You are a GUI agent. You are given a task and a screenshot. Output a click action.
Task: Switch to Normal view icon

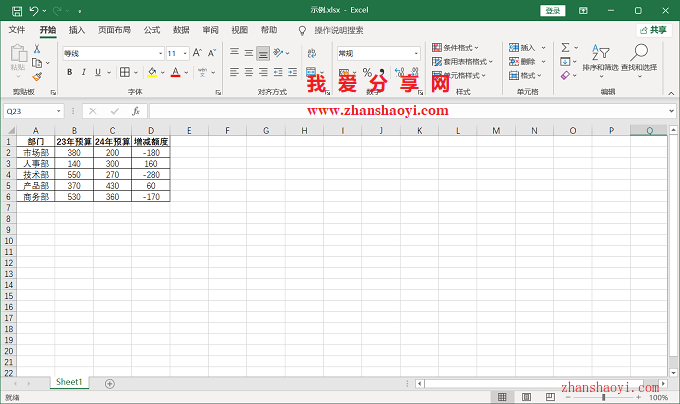(x=502, y=397)
